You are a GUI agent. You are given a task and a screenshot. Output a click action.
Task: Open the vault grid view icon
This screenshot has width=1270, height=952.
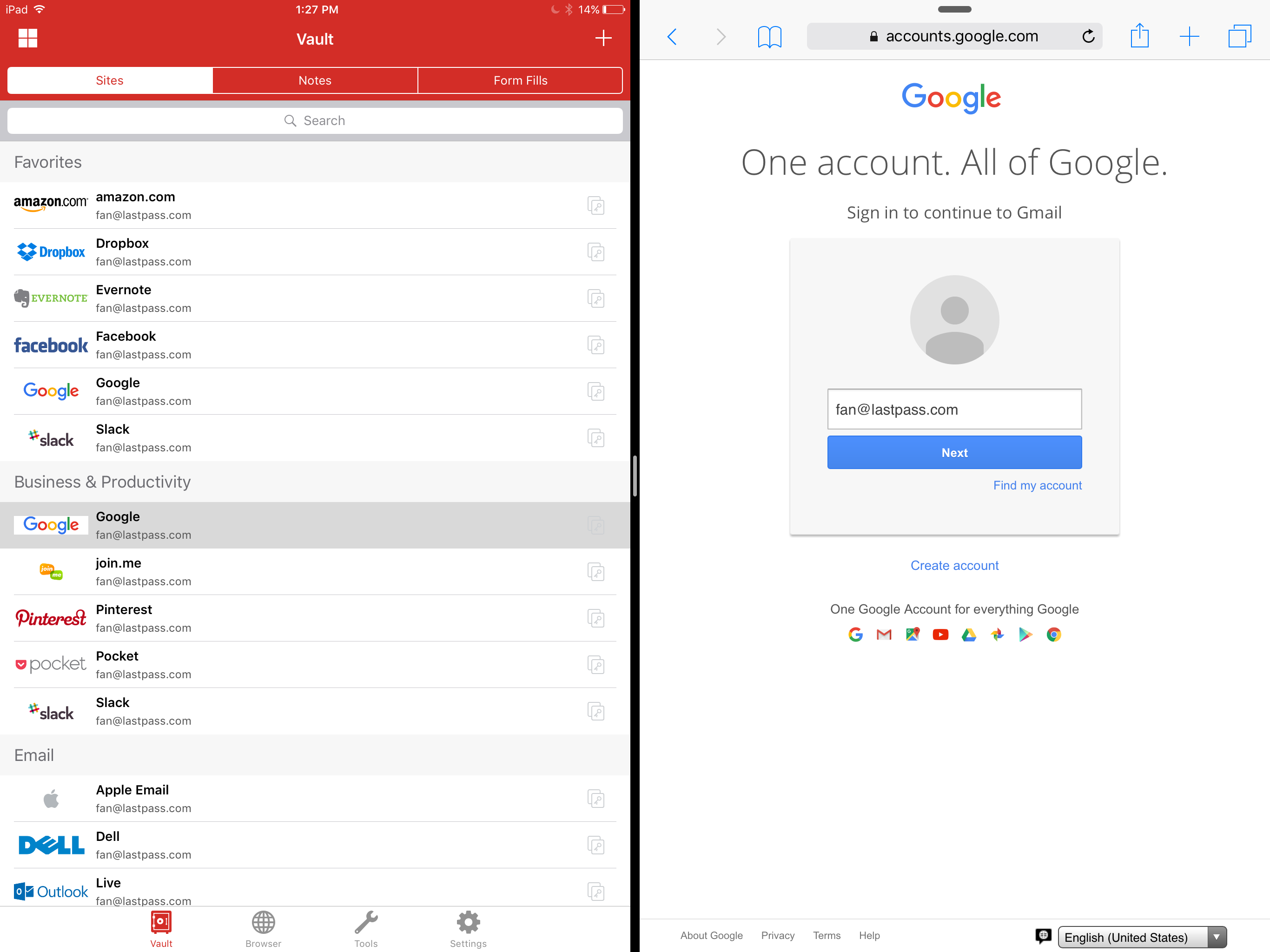click(27, 39)
